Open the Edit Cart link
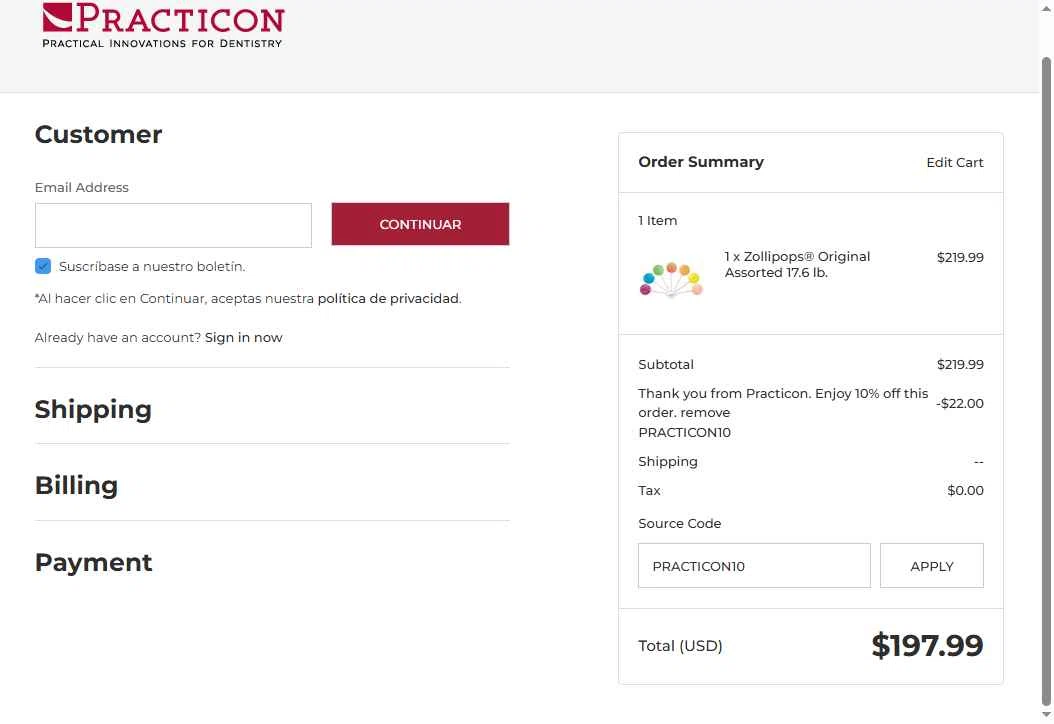Image resolution: width=1054 pixels, height=724 pixels. point(955,163)
